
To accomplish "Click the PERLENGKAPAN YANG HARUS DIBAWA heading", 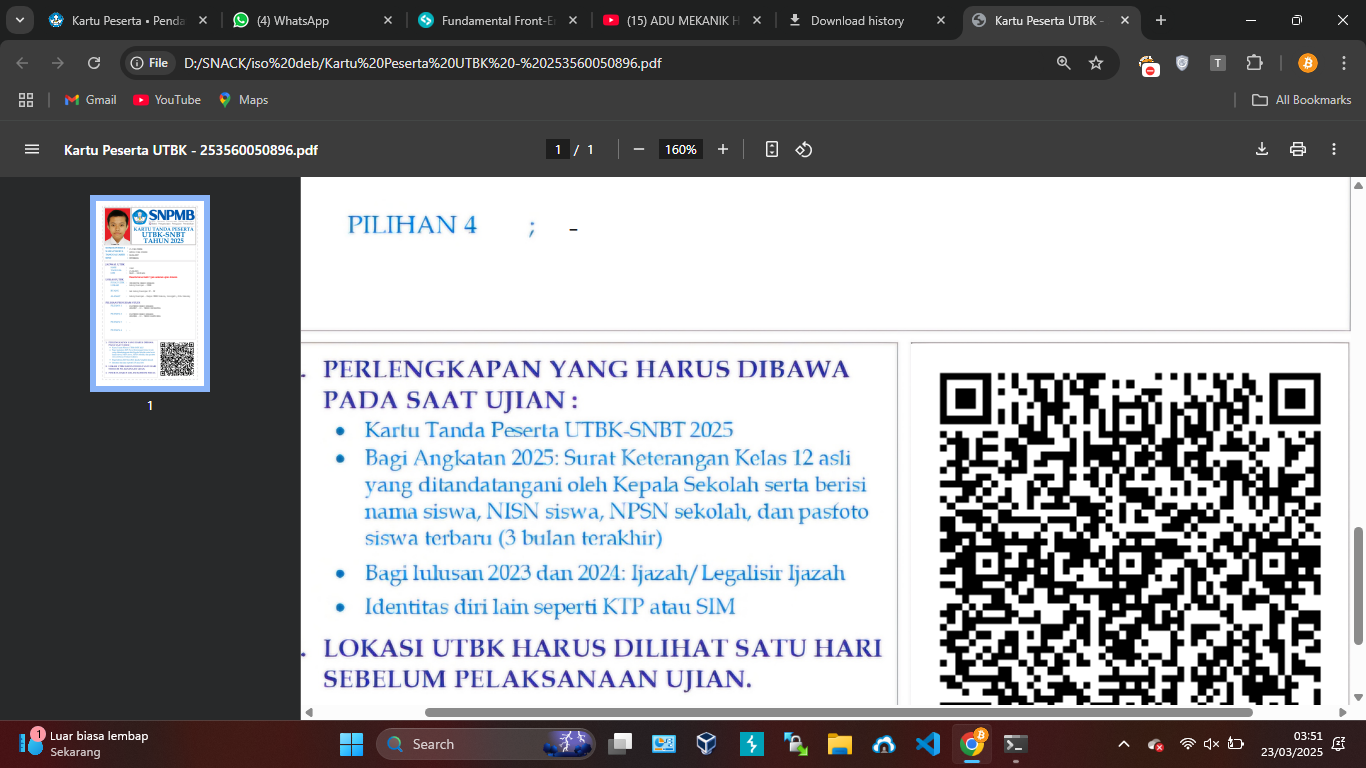I will 586,384.
